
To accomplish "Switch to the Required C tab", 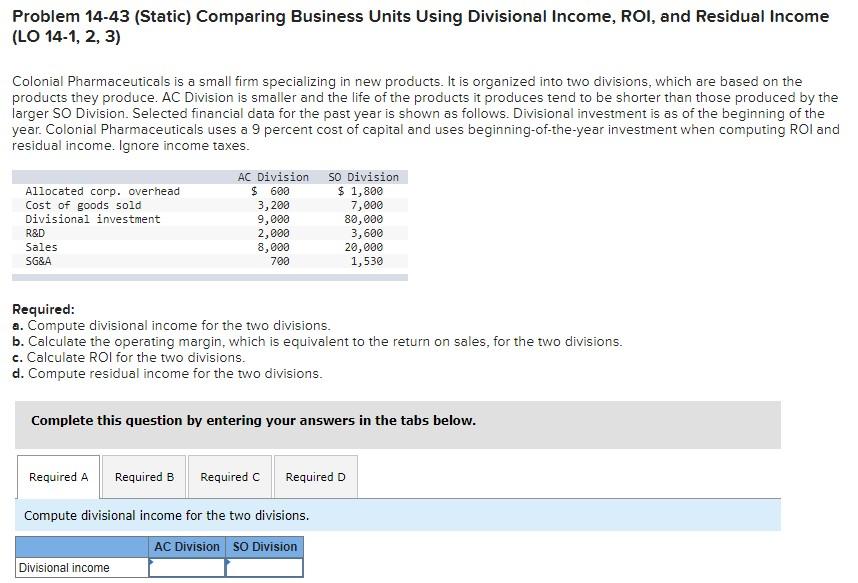I will click(229, 477).
